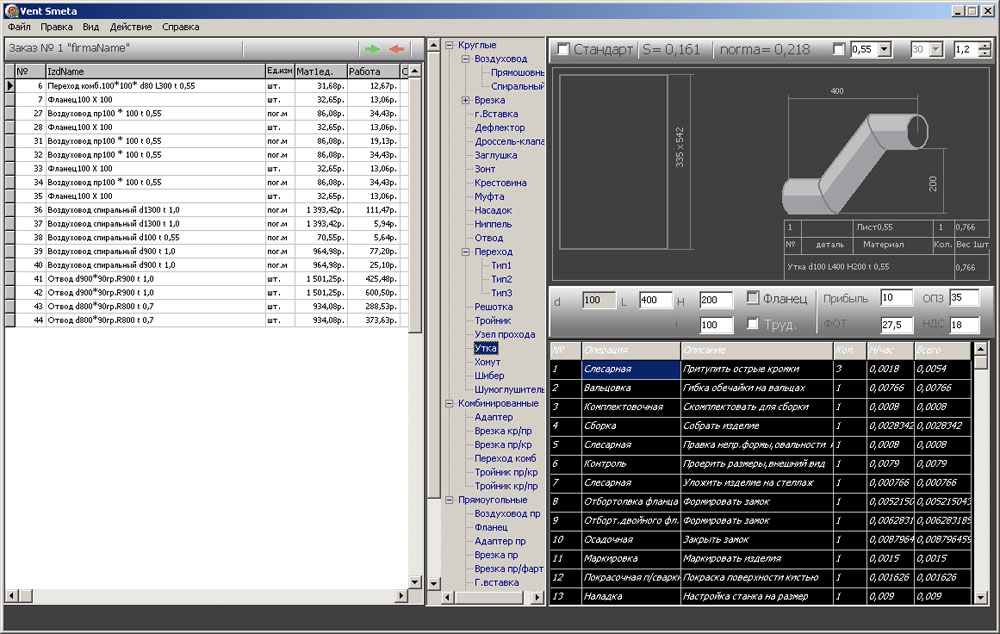Click the Прибыль input field

pyautogui.click(x=895, y=298)
